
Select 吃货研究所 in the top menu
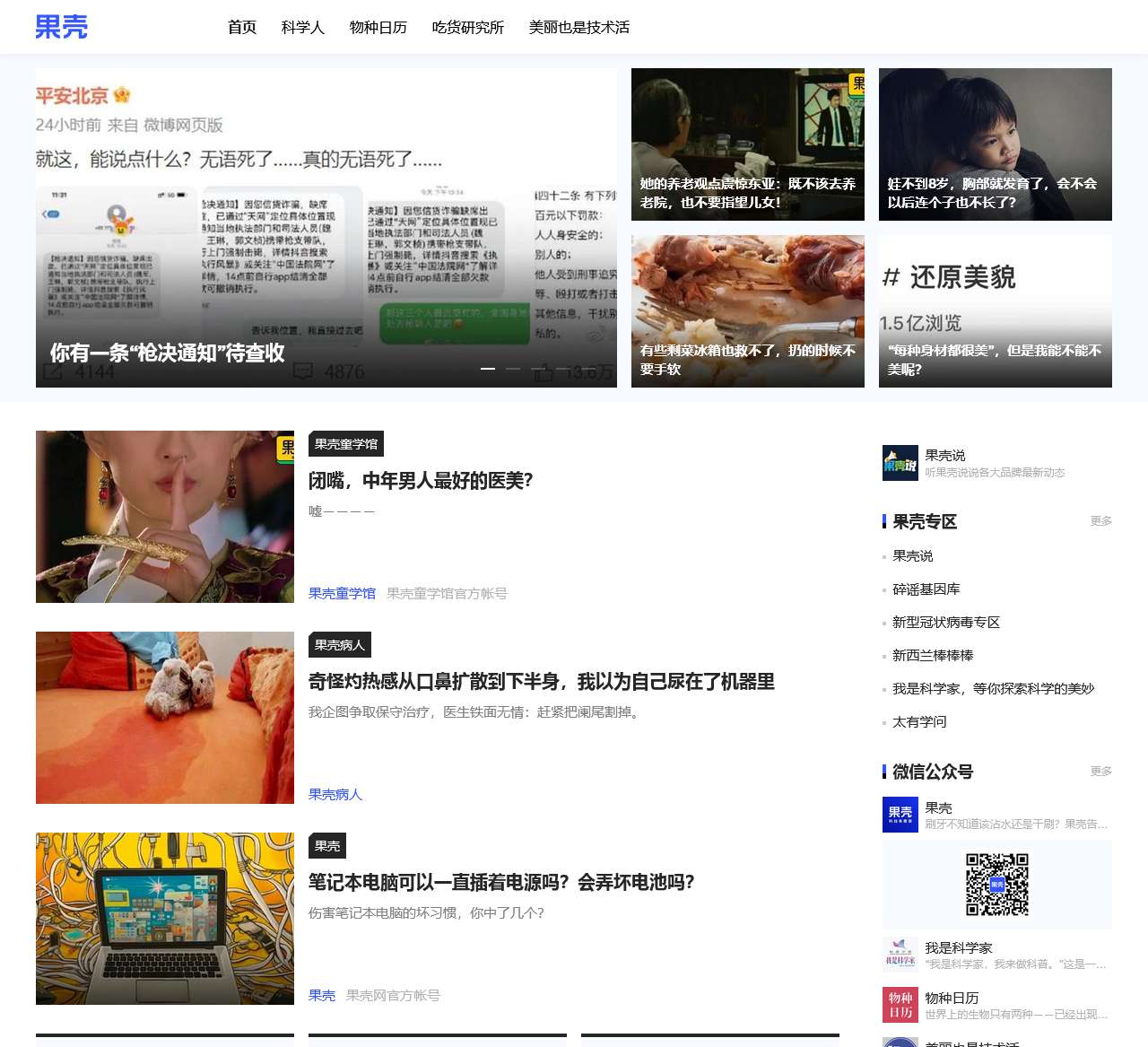(x=468, y=28)
